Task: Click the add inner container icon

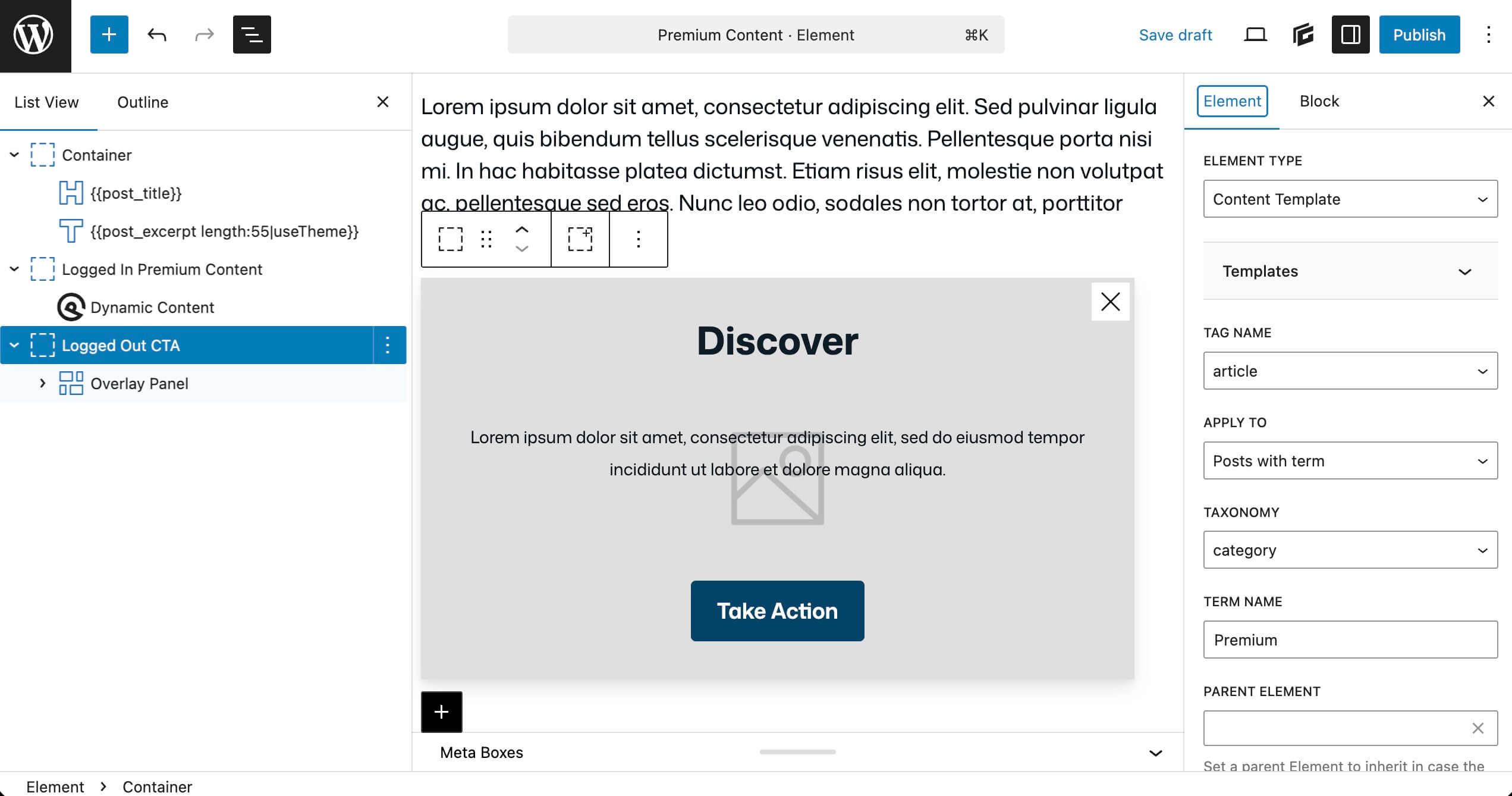Action: 580,239
